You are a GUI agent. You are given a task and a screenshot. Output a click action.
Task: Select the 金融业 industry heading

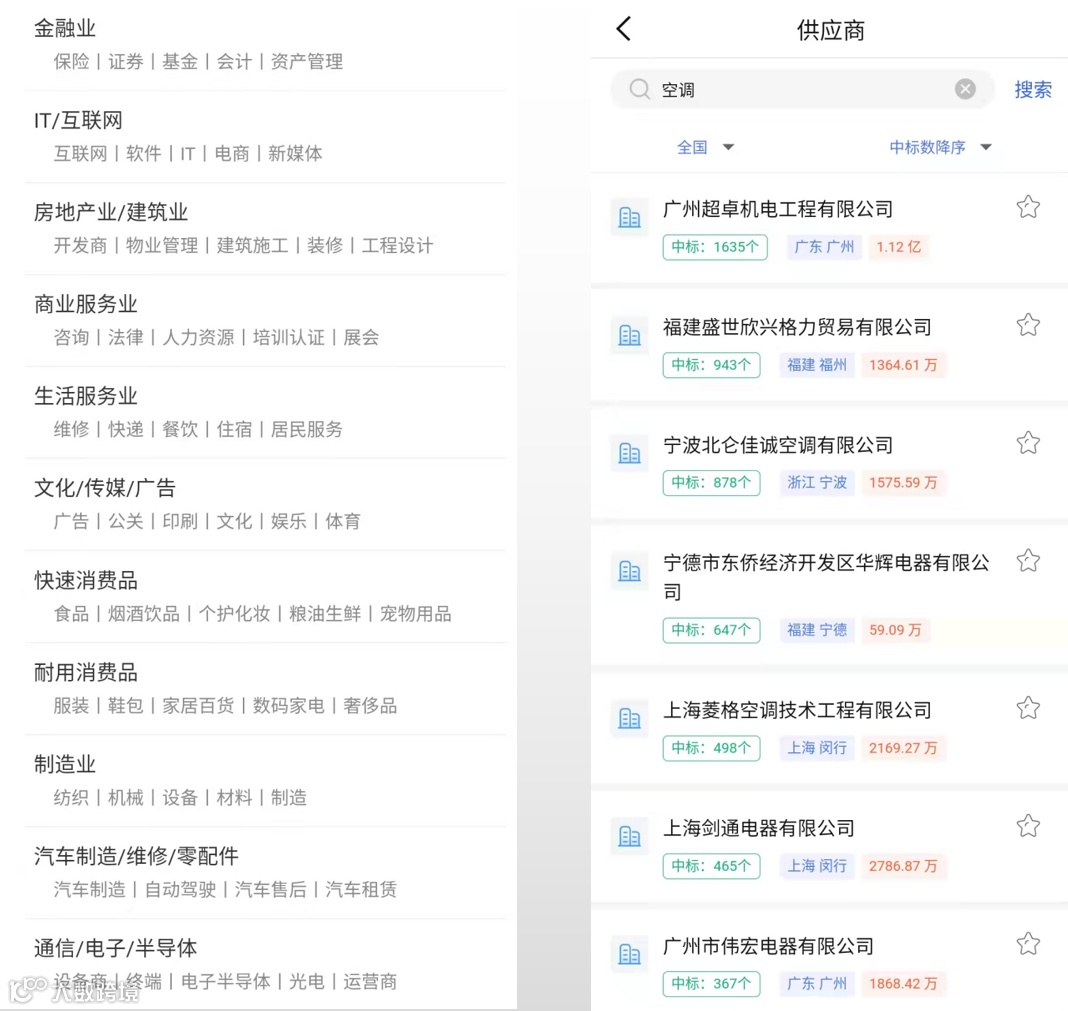pos(65,28)
